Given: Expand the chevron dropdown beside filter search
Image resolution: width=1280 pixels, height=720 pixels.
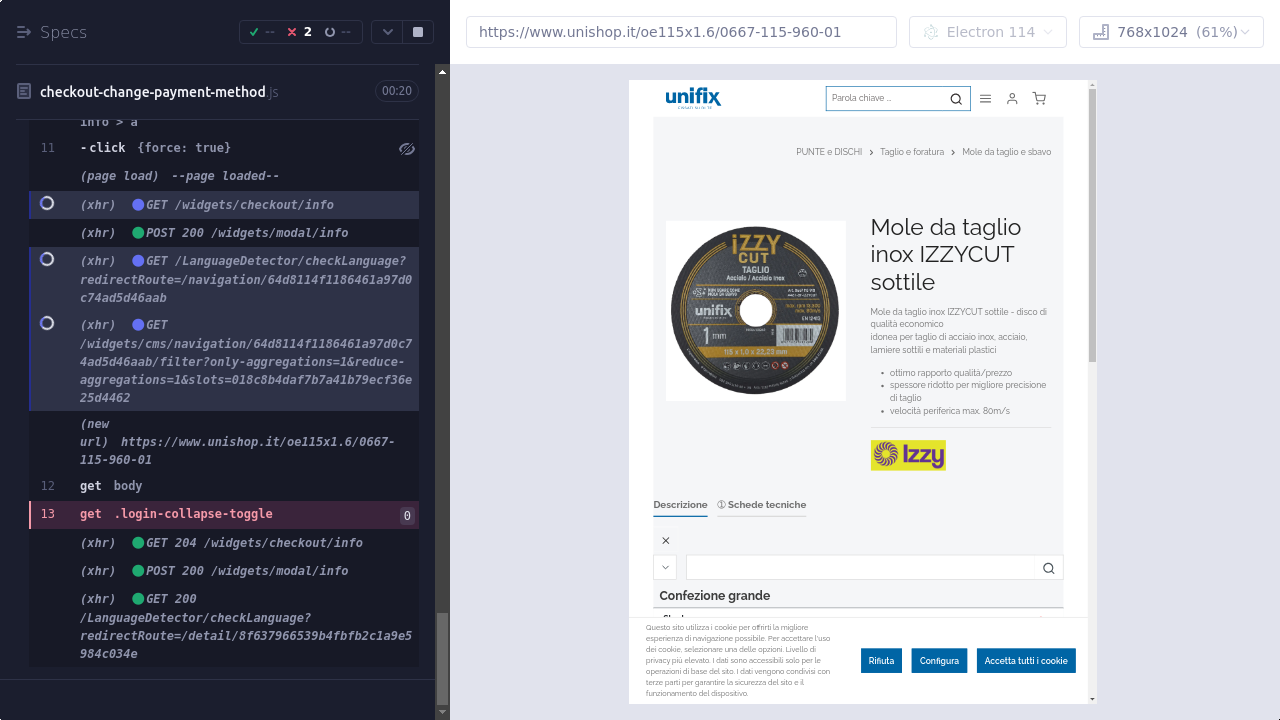Looking at the screenshot, I should pos(665,568).
